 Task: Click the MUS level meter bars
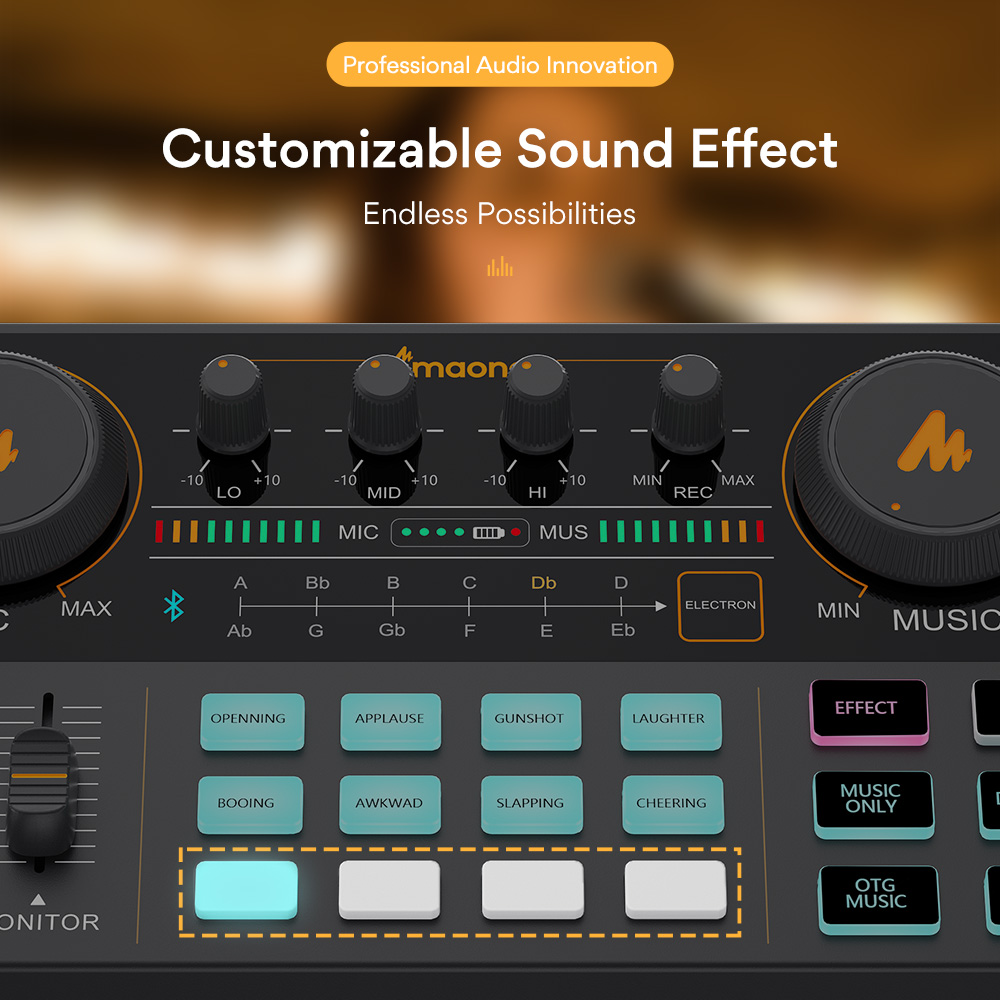pyautogui.click(x=682, y=531)
